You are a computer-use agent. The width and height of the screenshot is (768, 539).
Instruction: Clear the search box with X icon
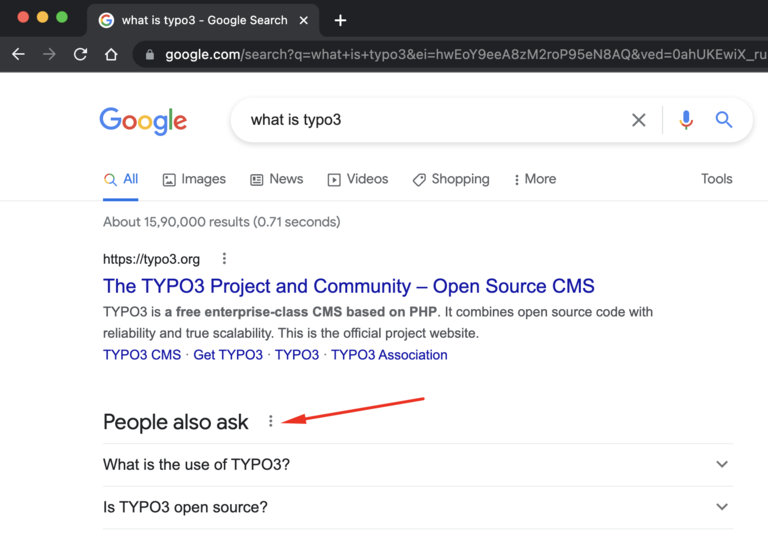point(638,120)
